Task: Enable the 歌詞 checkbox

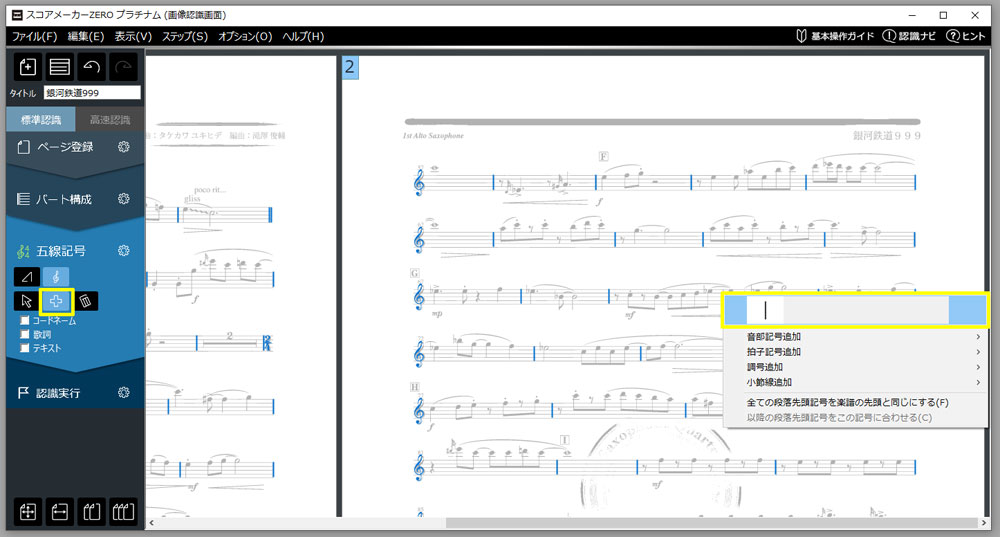Action: [25, 334]
